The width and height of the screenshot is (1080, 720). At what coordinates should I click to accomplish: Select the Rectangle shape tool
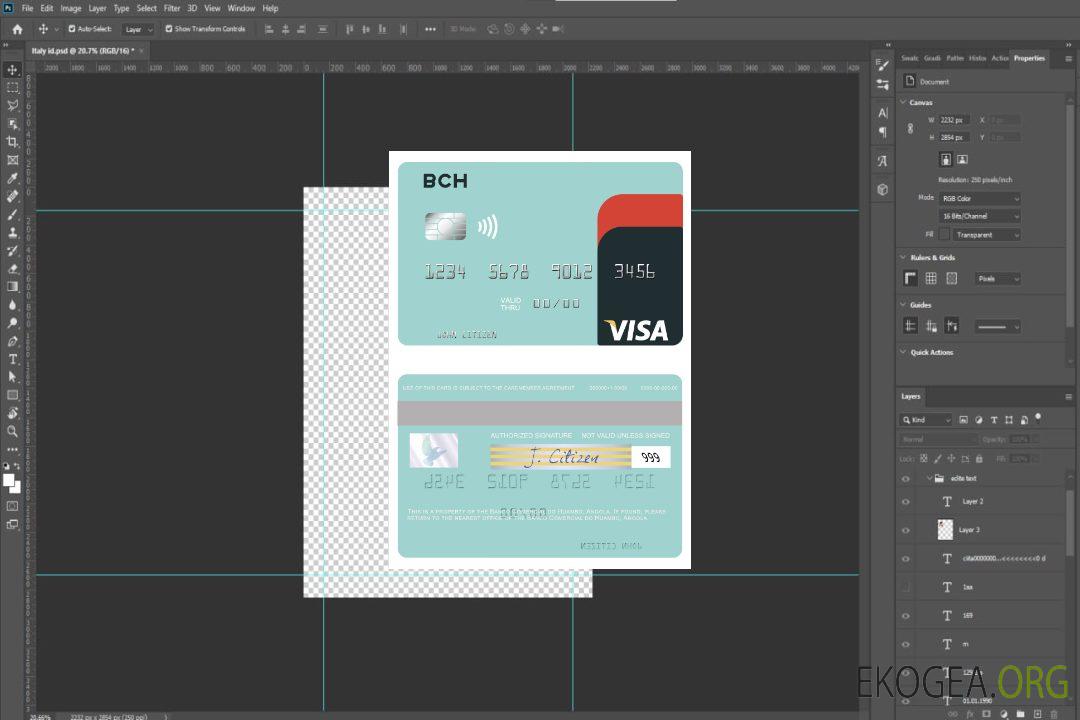pyautogui.click(x=12, y=395)
